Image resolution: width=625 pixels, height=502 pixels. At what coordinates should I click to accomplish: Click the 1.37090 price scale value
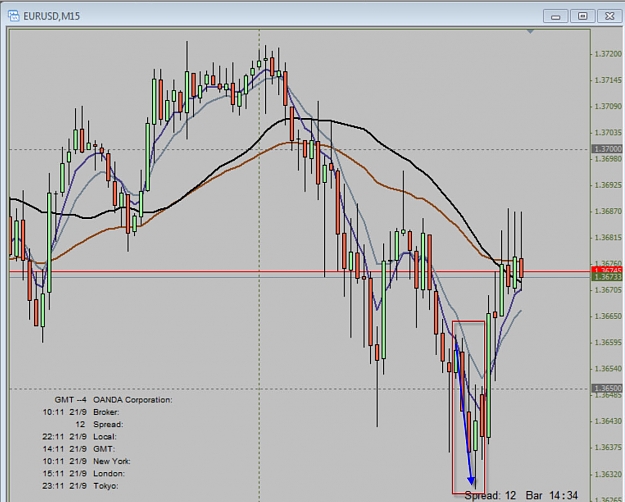pos(608,106)
